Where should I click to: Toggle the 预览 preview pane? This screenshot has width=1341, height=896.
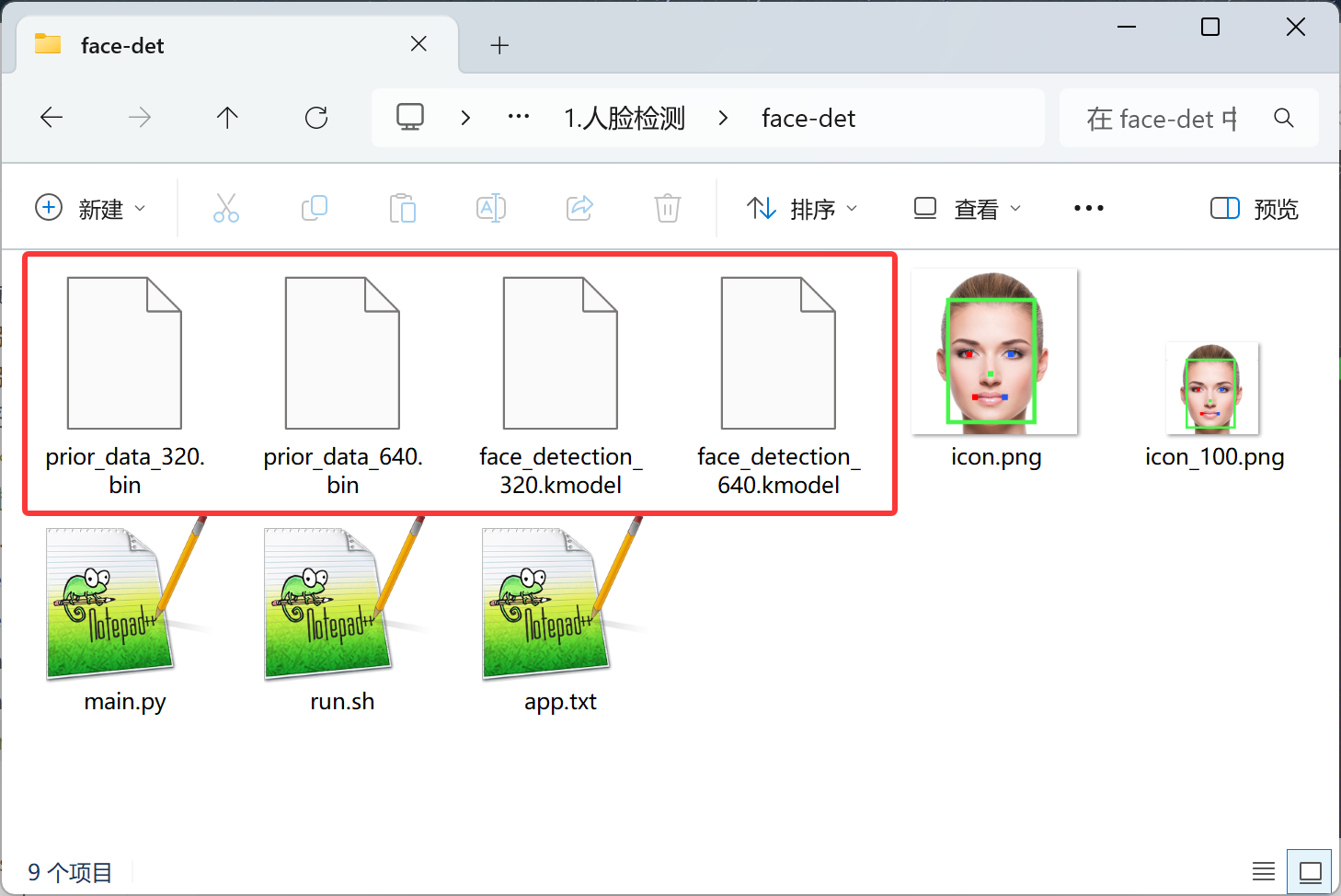click(x=1254, y=209)
